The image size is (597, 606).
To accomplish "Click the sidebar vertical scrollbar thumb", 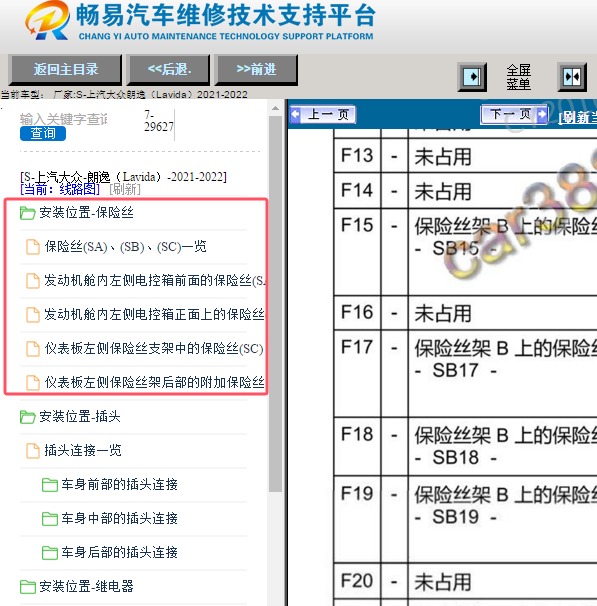I will point(276,303).
